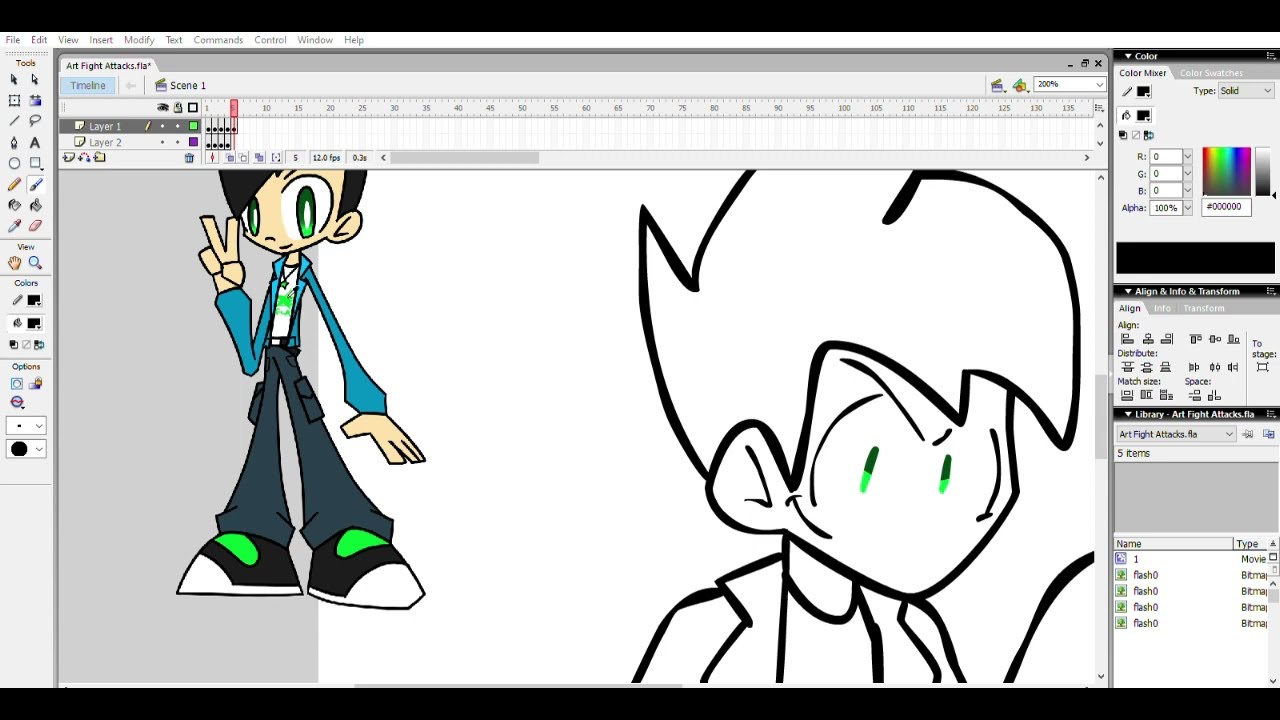Viewport: 1280px width, 720px height.
Task: Select the Lasso tool
Action: point(35,121)
